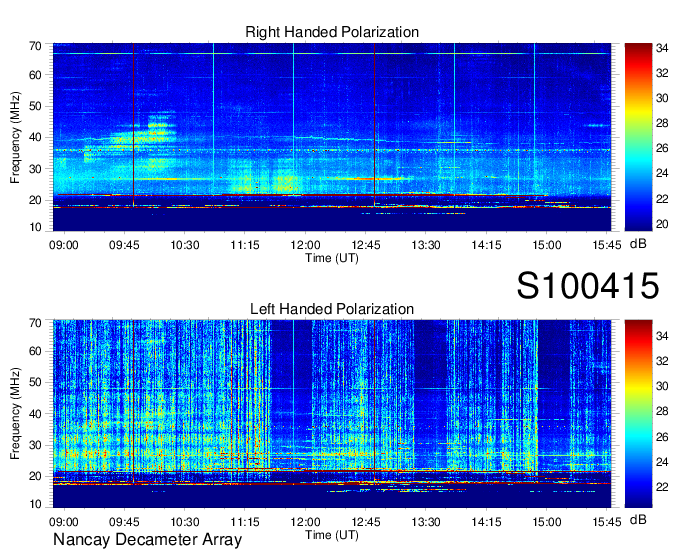This screenshot has width=680, height=552.
Task: Click the Left Handed Polarization title
Action: click(332, 309)
